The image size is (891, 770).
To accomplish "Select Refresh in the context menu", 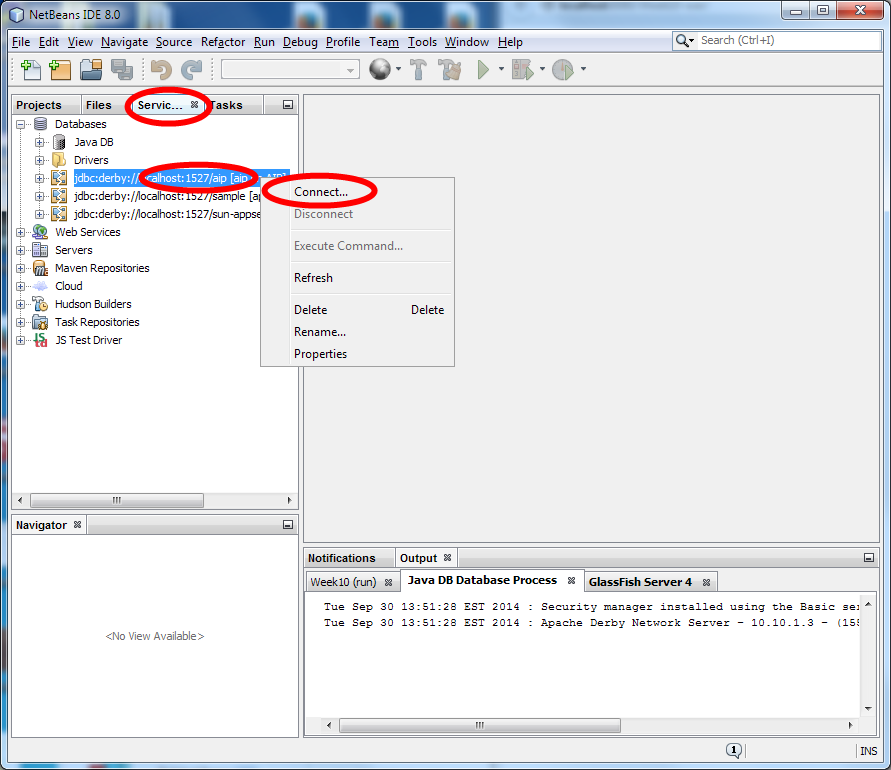I will point(313,277).
